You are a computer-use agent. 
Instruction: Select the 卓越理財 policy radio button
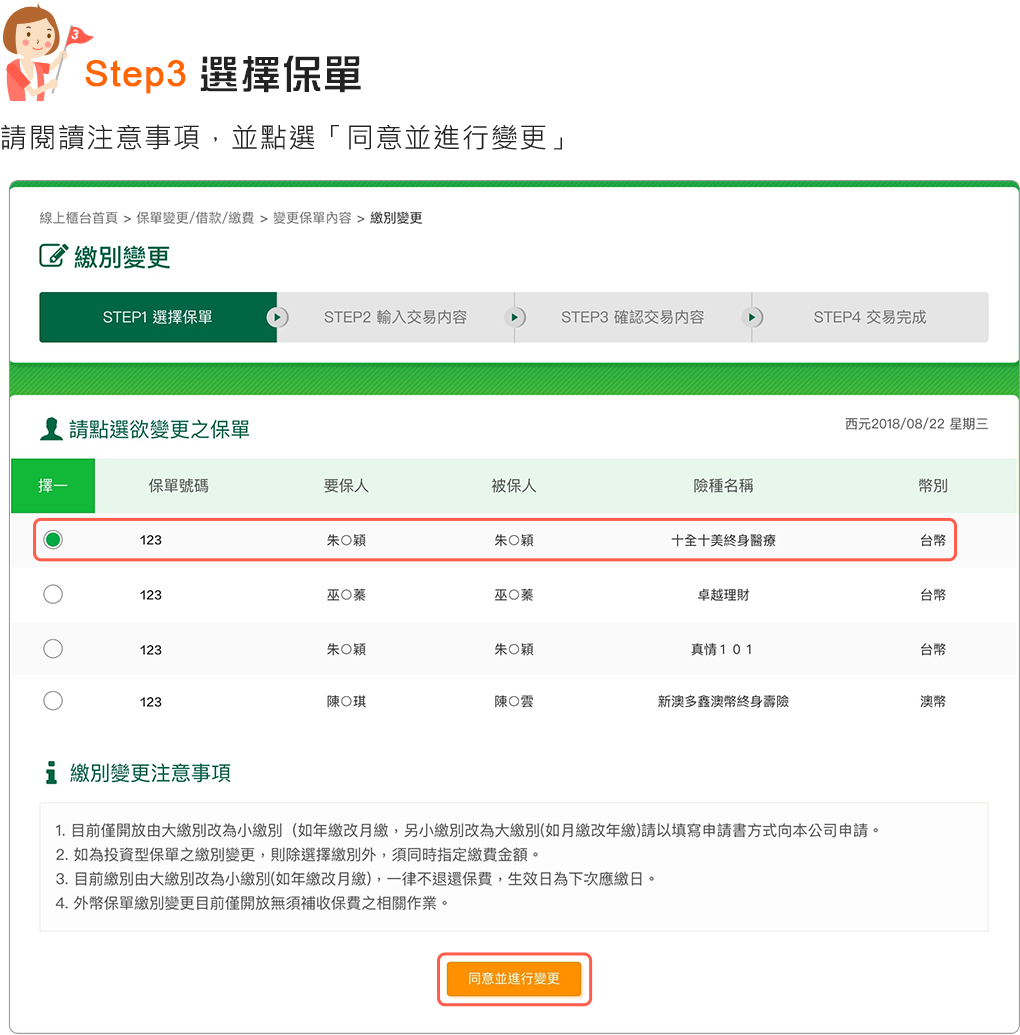coord(53,594)
